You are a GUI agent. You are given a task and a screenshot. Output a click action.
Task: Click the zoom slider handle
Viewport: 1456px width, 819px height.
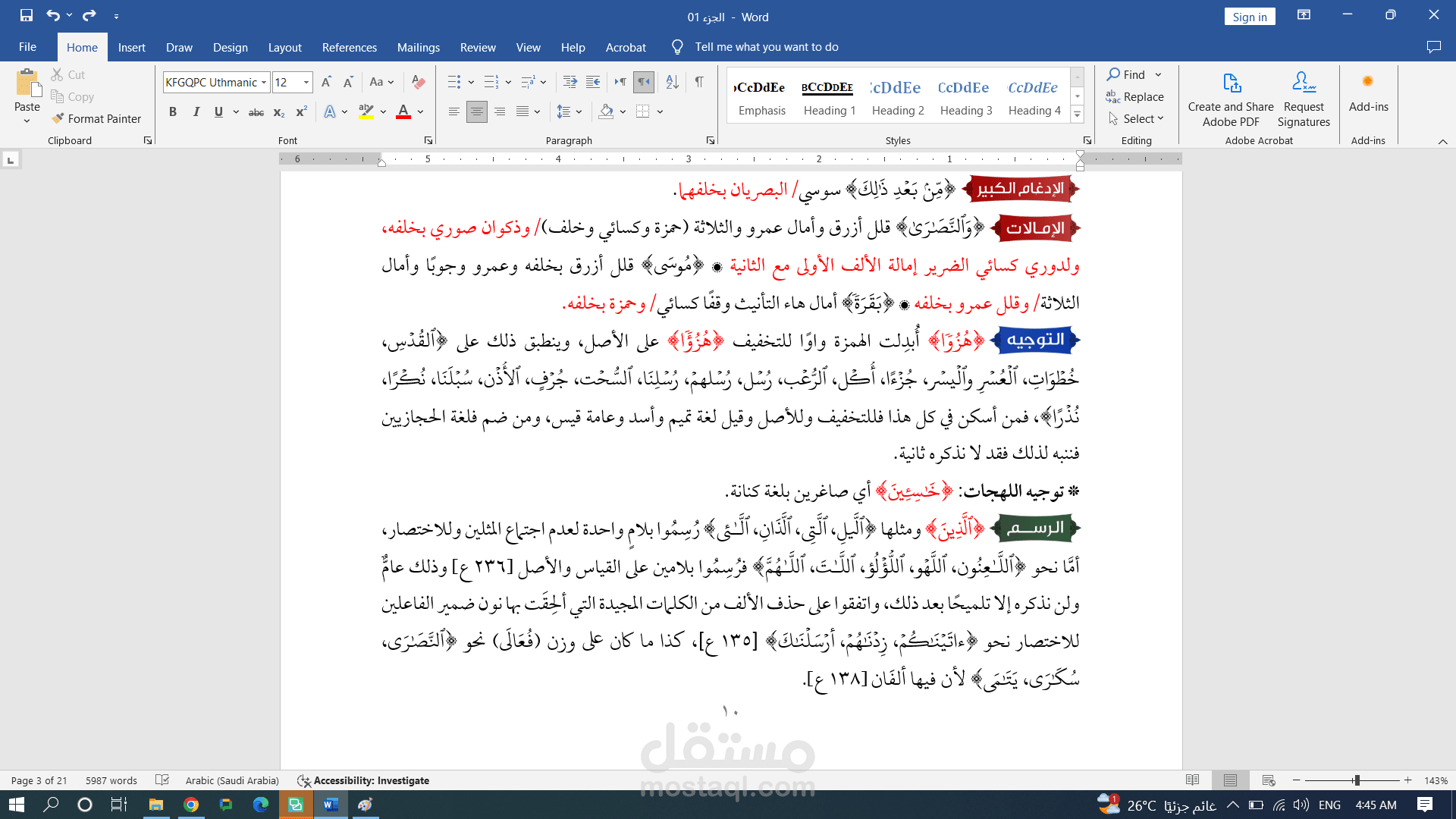1357,780
